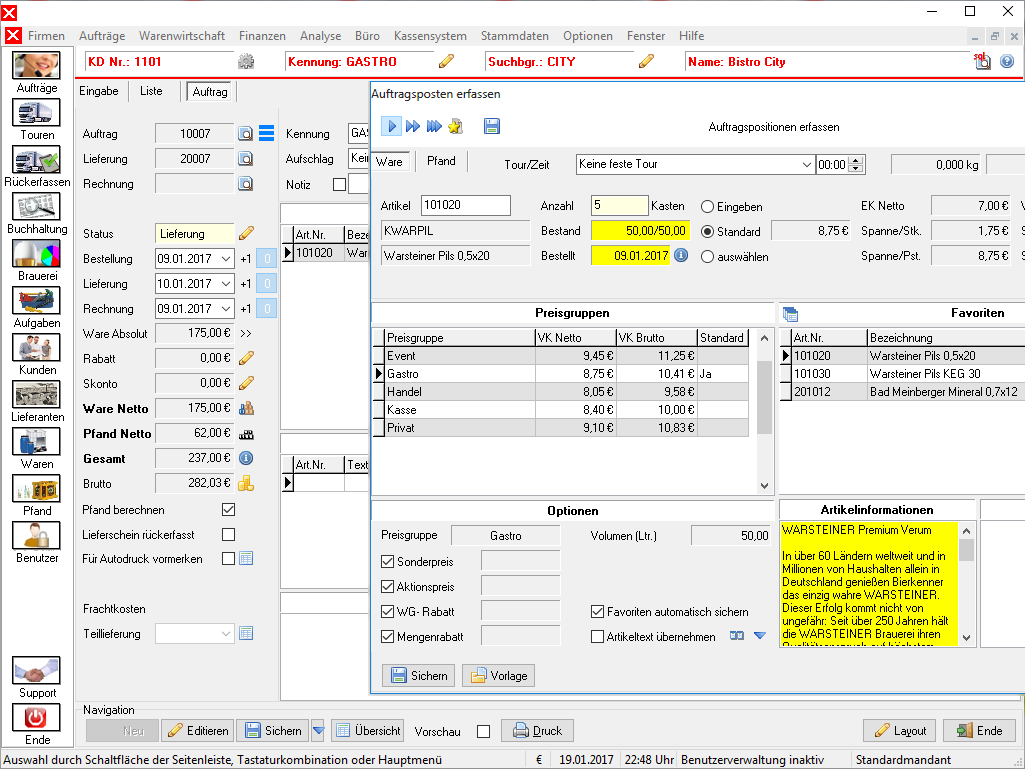The width and height of the screenshot is (1025, 769).
Task: Expand blue arrow beside Artikeltext übernehmen
Action: pyautogui.click(x=760, y=636)
